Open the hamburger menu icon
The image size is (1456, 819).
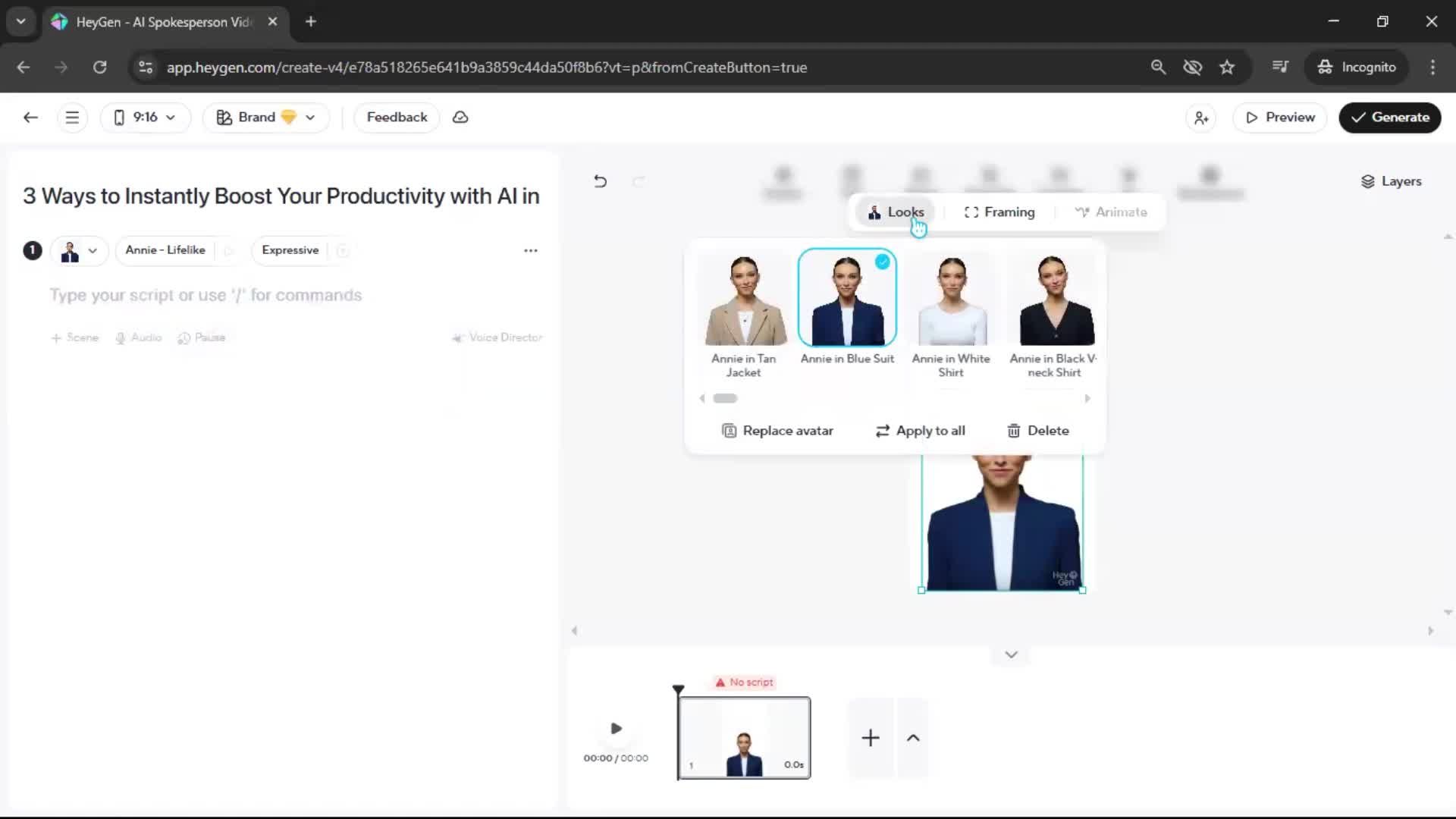[72, 118]
